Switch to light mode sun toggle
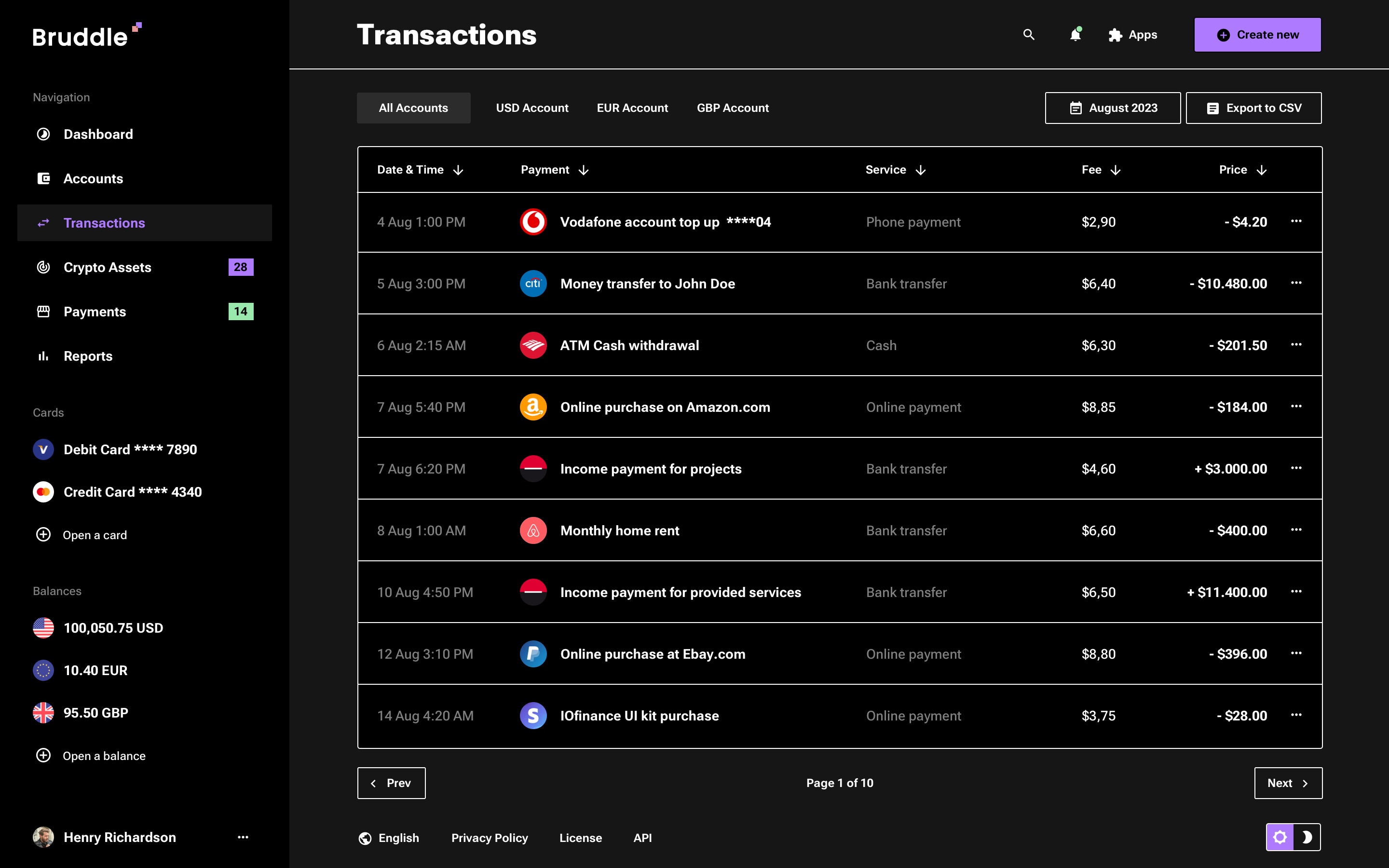1389x868 pixels. 1280,837
